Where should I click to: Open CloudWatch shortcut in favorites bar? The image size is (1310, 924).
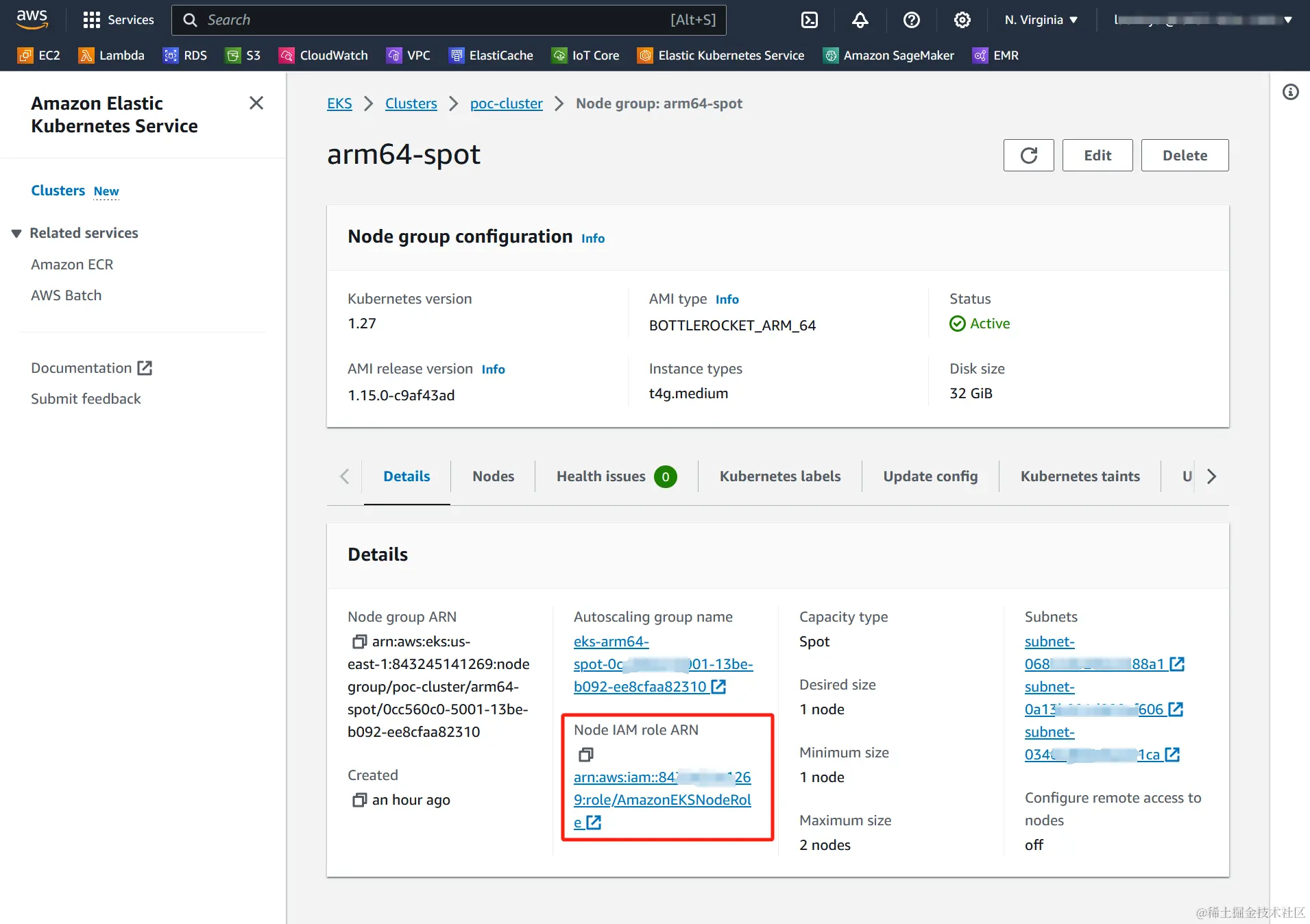(x=324, y=56)
